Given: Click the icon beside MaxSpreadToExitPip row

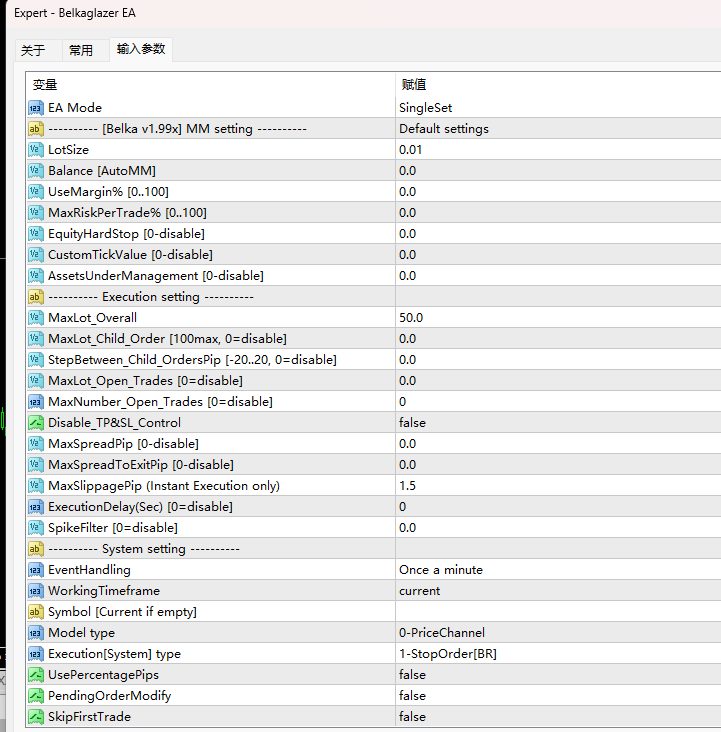Looking at the screenshot, I should [x=35, y=465].
